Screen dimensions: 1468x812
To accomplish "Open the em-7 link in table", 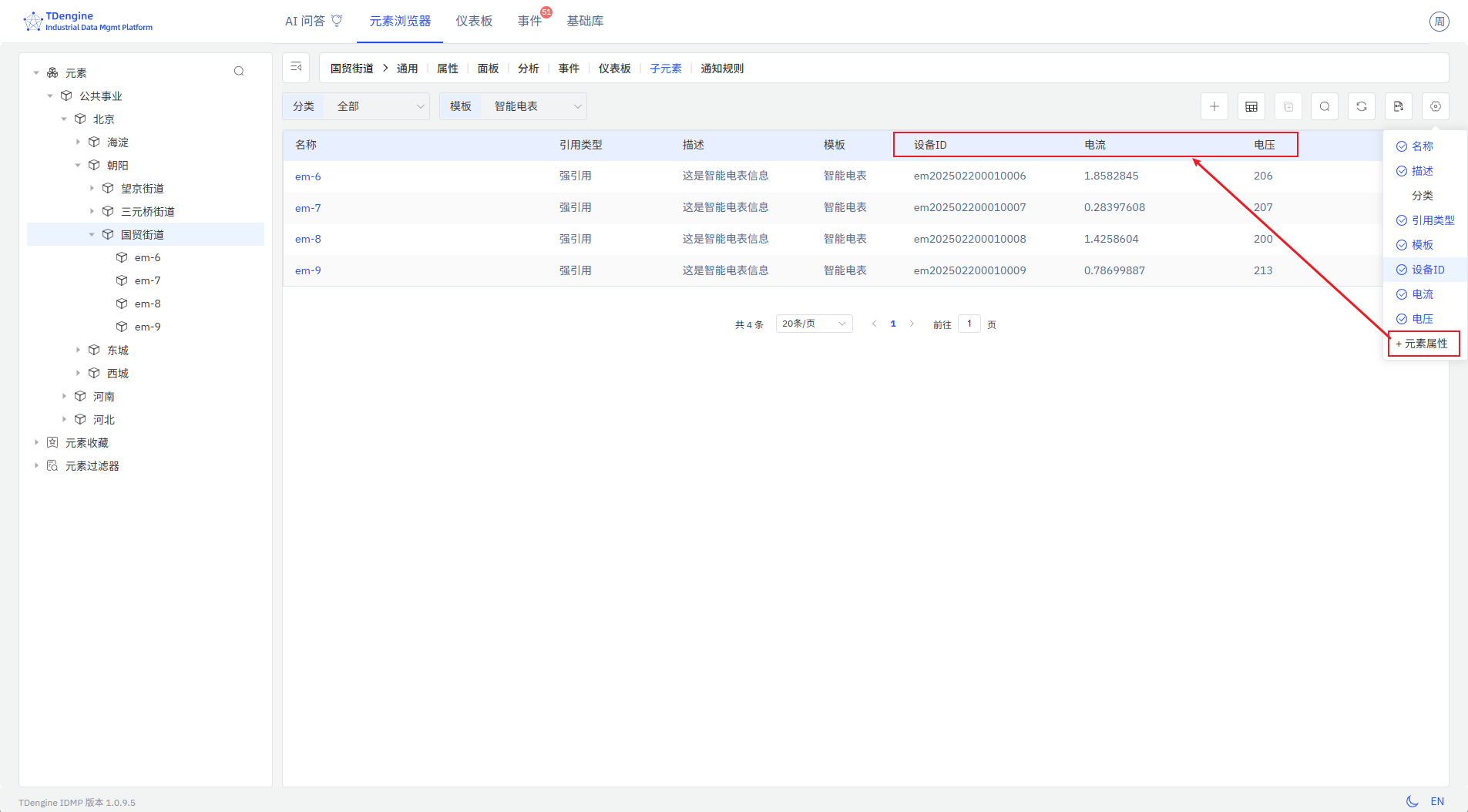I will (x=308, y=208).
